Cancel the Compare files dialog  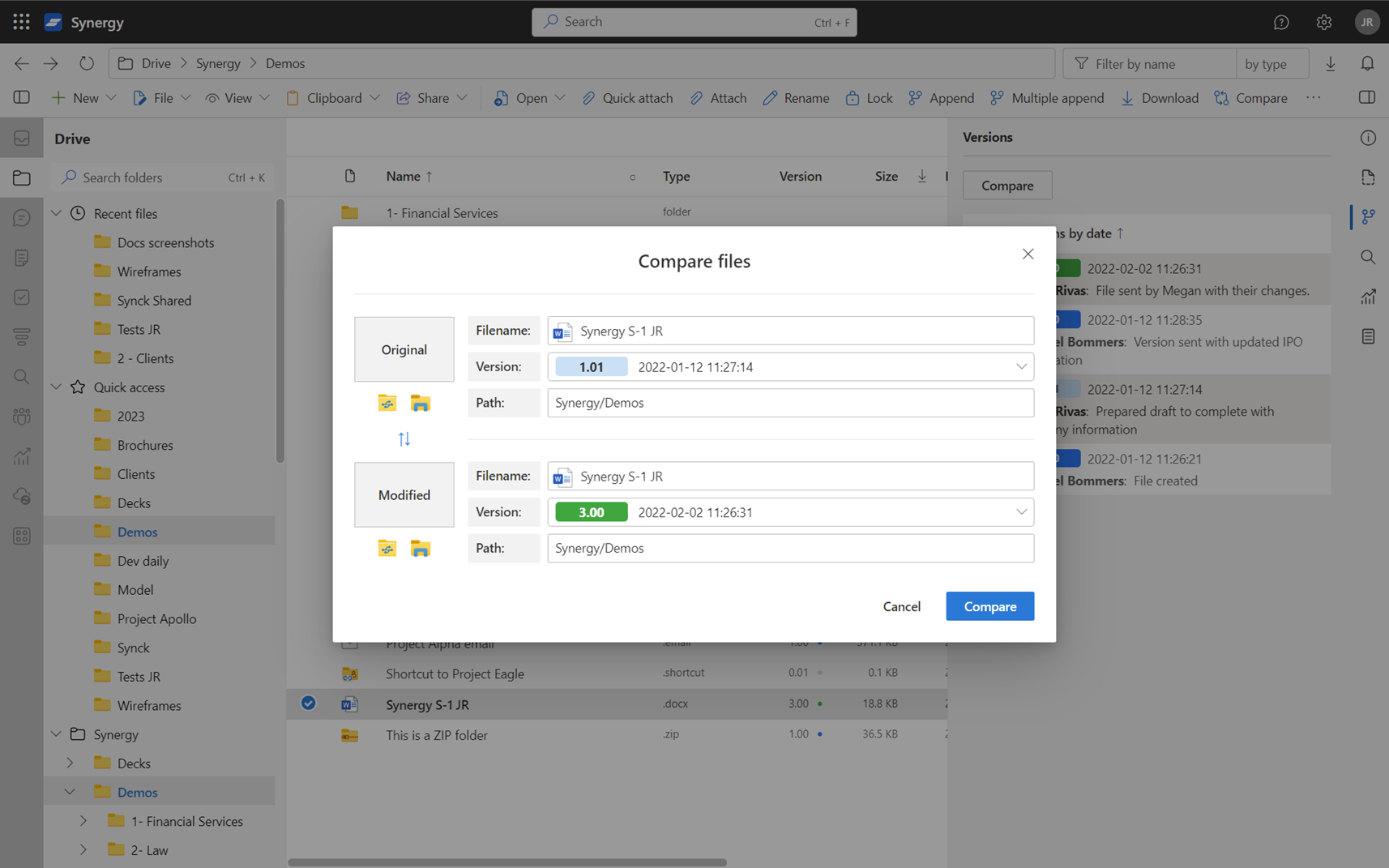tap(901, 606)
